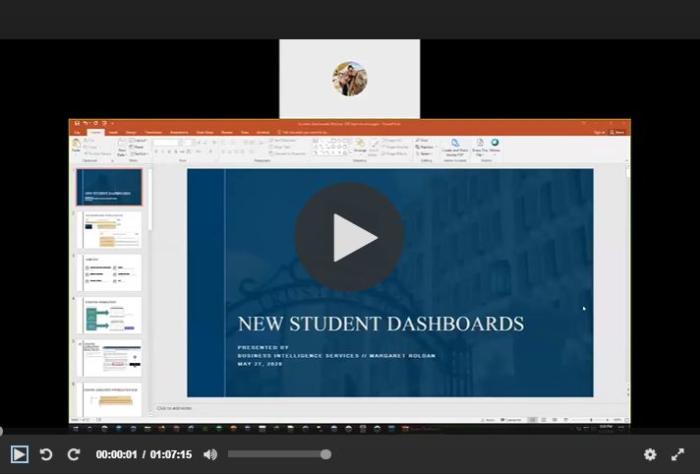
Task: Switch to the Insert ribbon tab
Action: (113, 133)
